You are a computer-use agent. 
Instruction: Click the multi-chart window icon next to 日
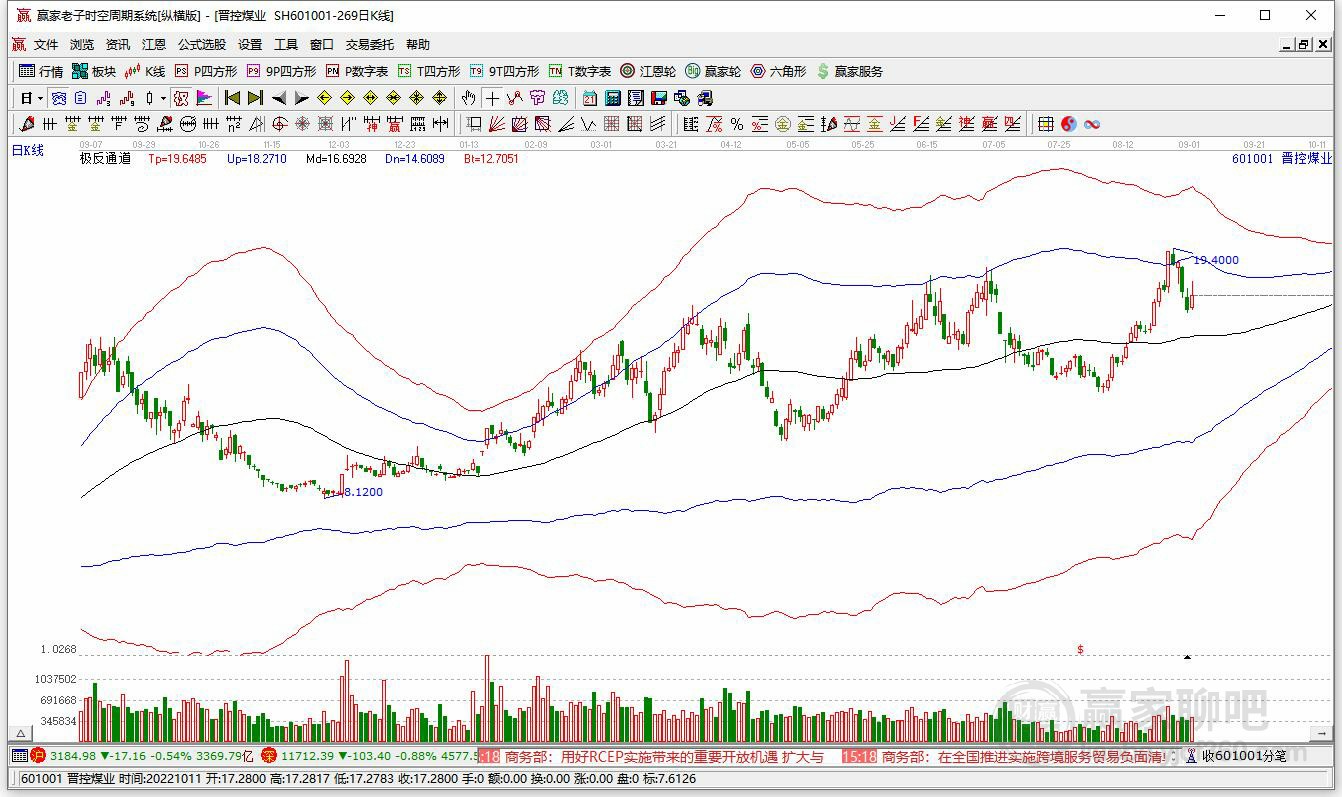(x=58, y=98)
